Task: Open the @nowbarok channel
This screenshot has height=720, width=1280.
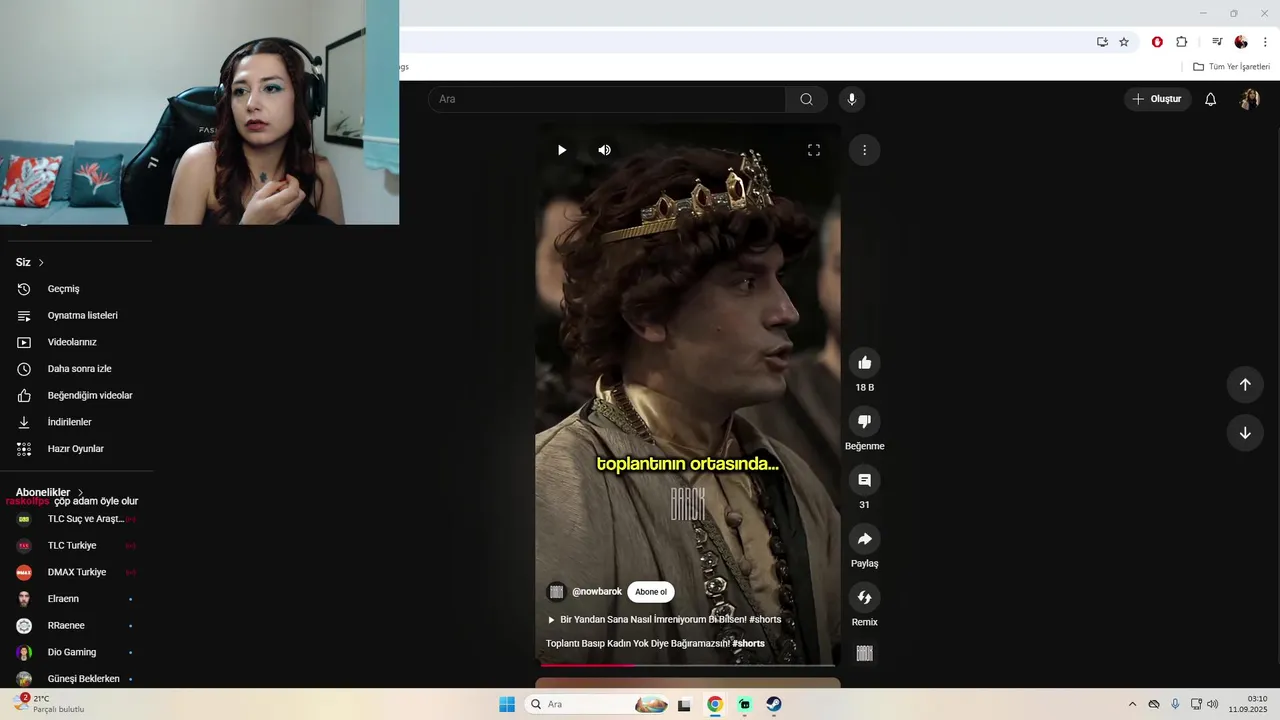Action: [597, 592]
